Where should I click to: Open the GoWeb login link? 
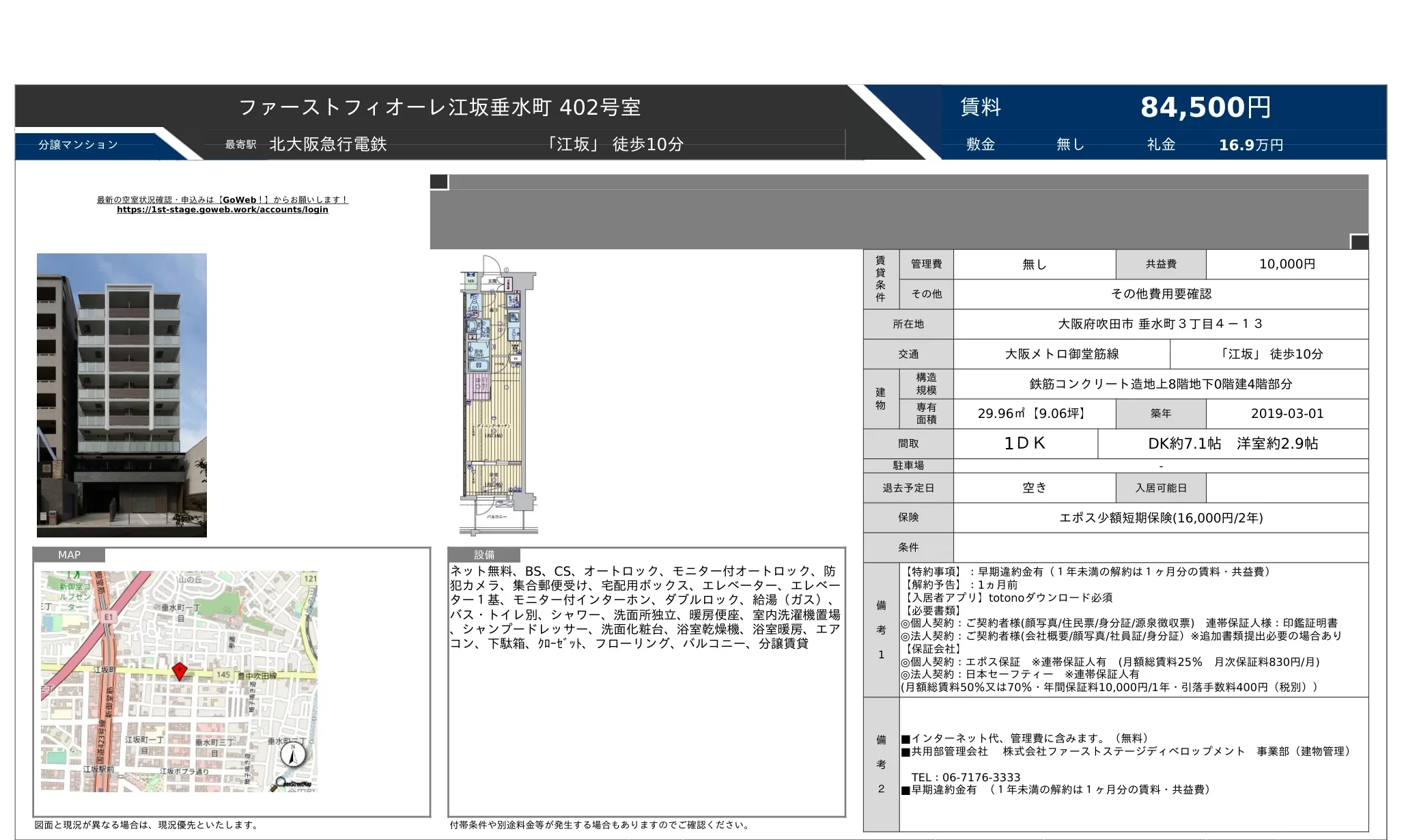(x=223, y=210)
